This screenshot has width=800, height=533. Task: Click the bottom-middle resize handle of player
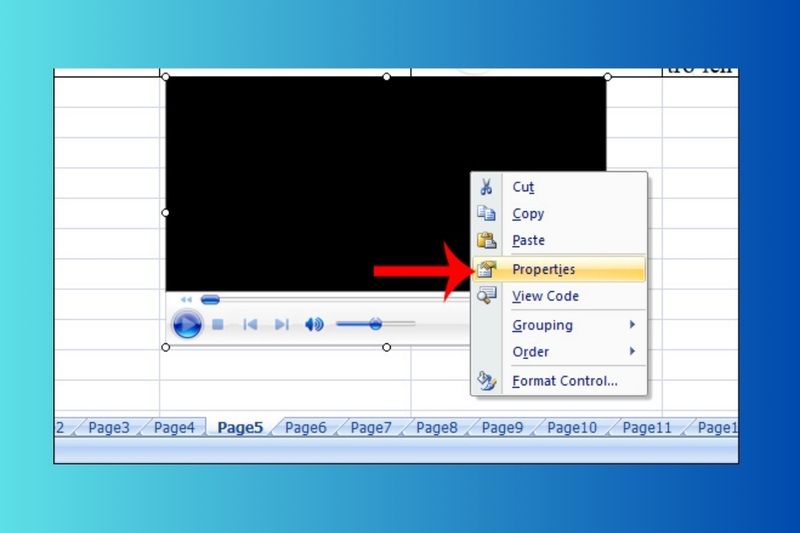point(387,347)
